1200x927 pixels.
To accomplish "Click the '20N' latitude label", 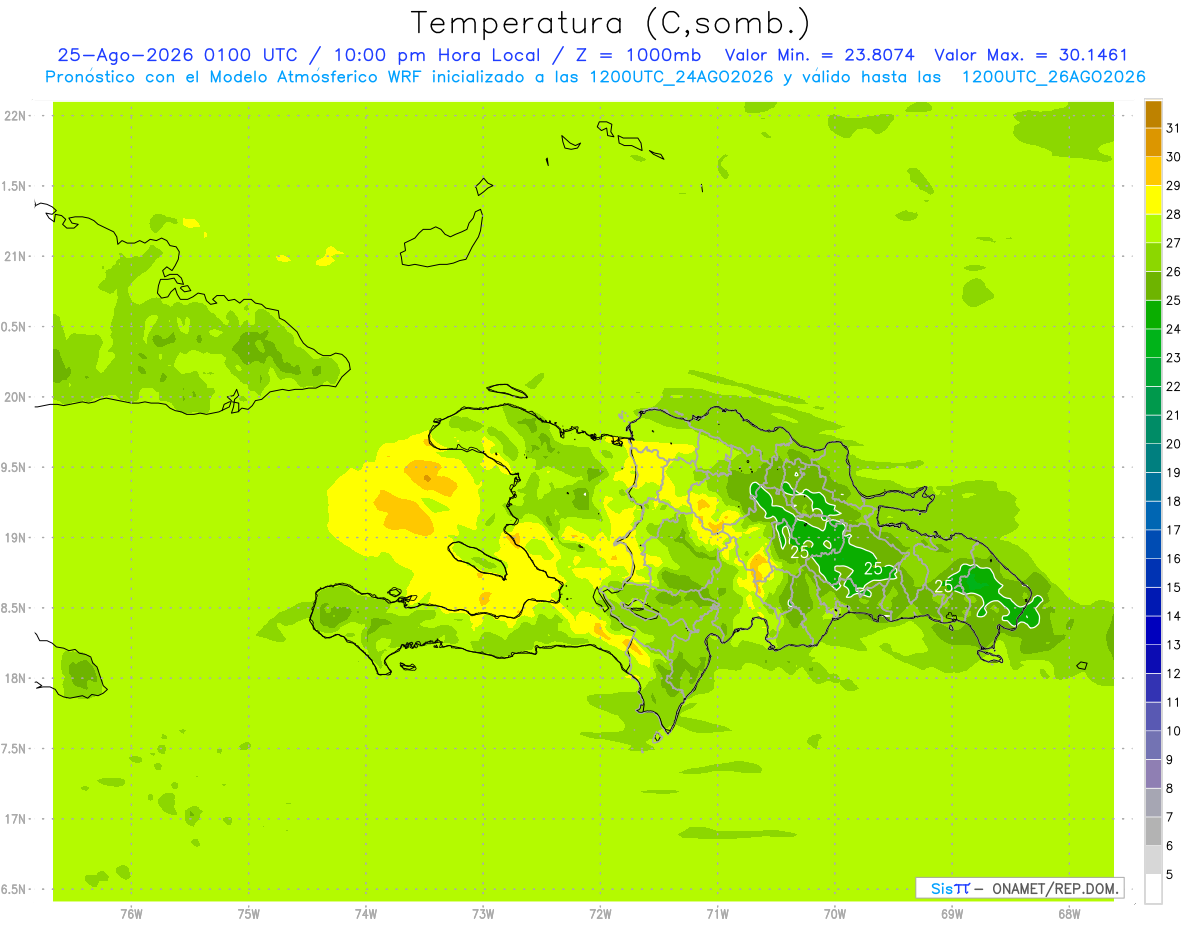I will click(17, 397).
